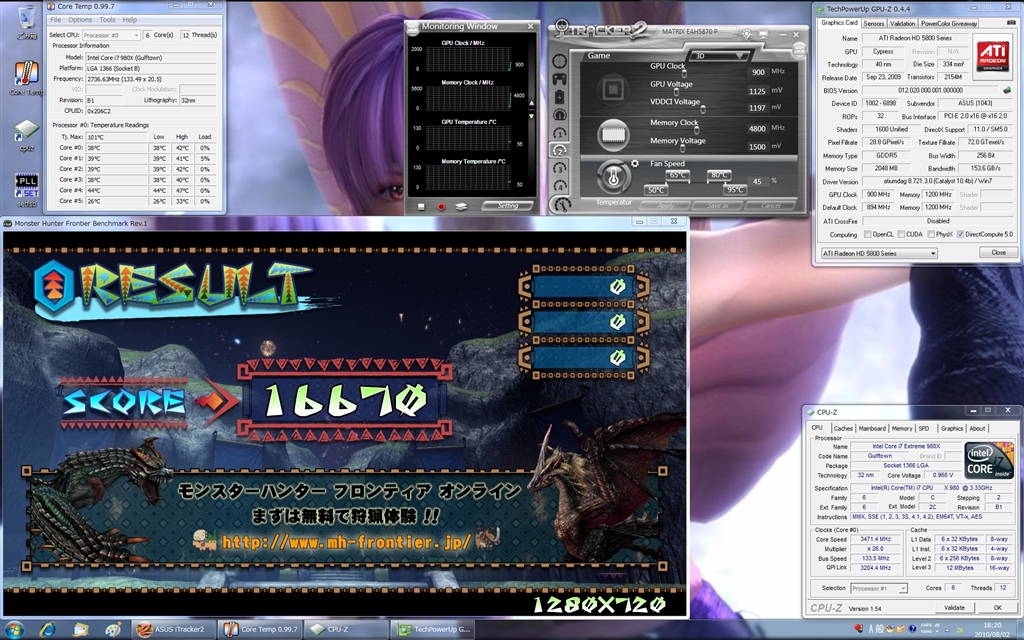Click the Setting button in Monitoring Window

[x=507, y=206]
